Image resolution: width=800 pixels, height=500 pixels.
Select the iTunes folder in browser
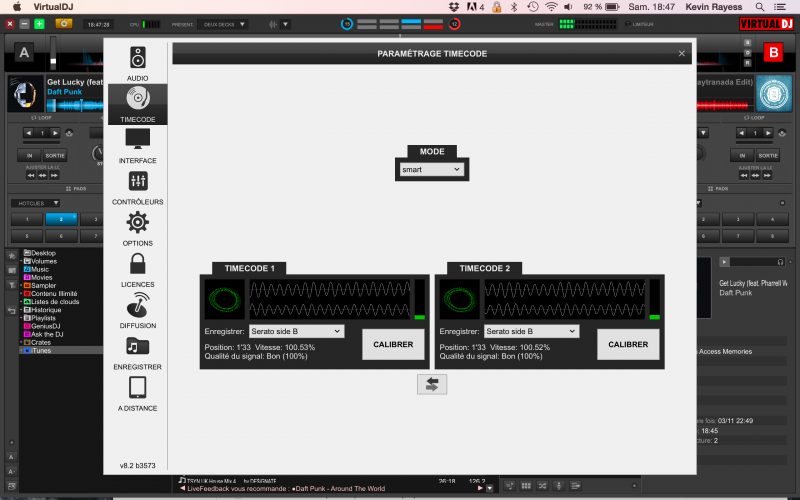pyautogui.click(x=61, y=351)
